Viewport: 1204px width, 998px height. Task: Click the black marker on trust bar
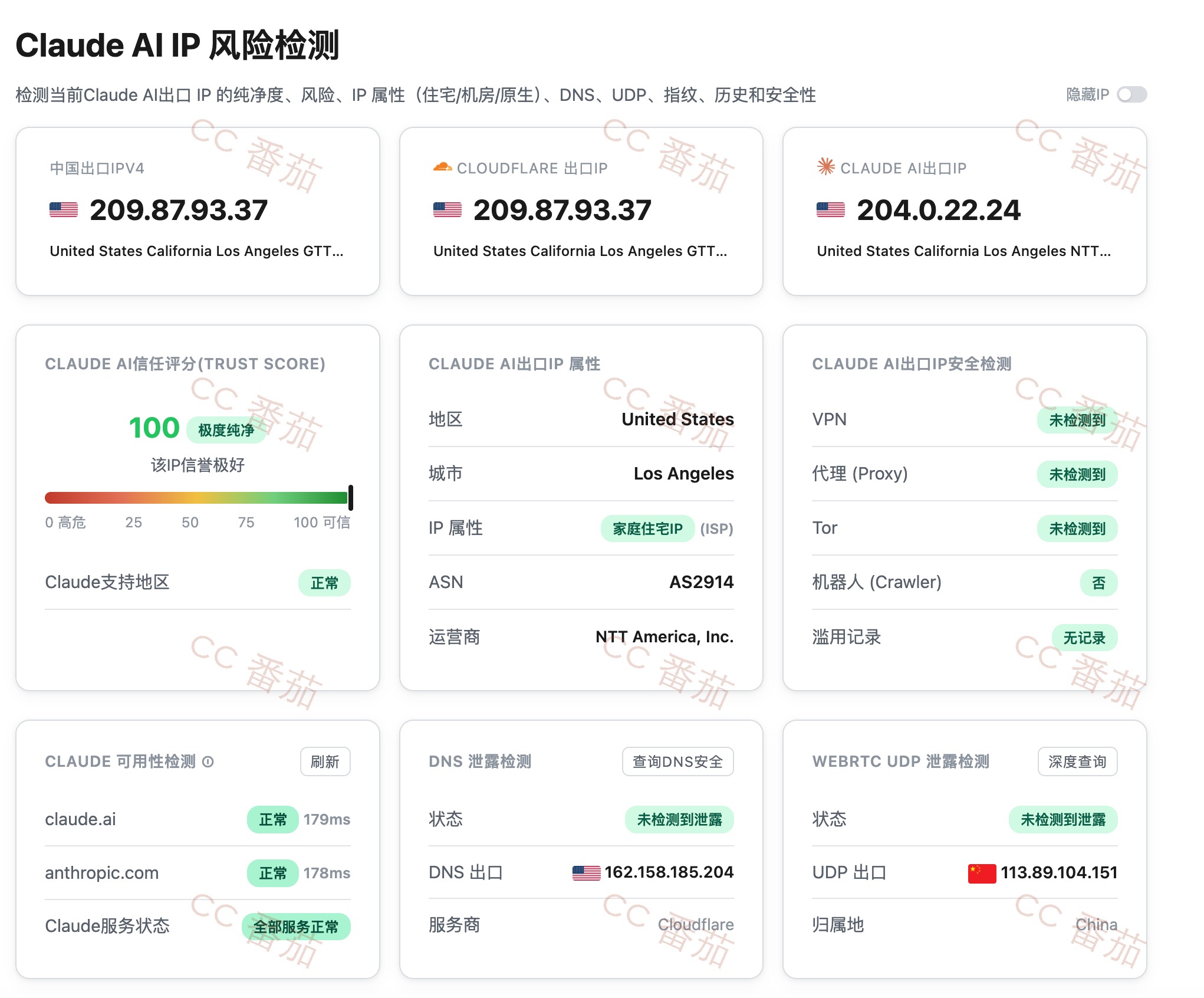pyautogui.click(x=351, y=498)
